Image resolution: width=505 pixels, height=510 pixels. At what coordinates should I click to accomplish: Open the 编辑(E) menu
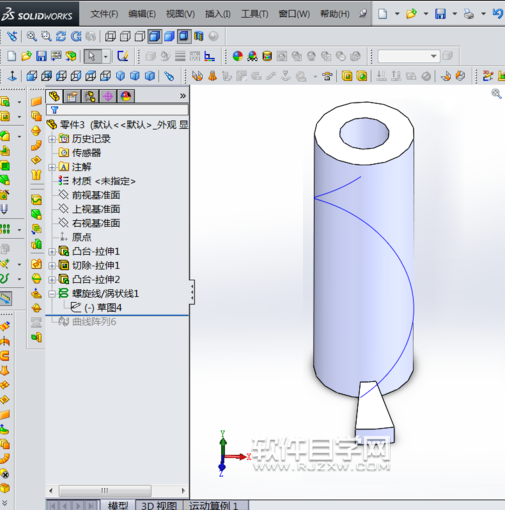(142, 14)
